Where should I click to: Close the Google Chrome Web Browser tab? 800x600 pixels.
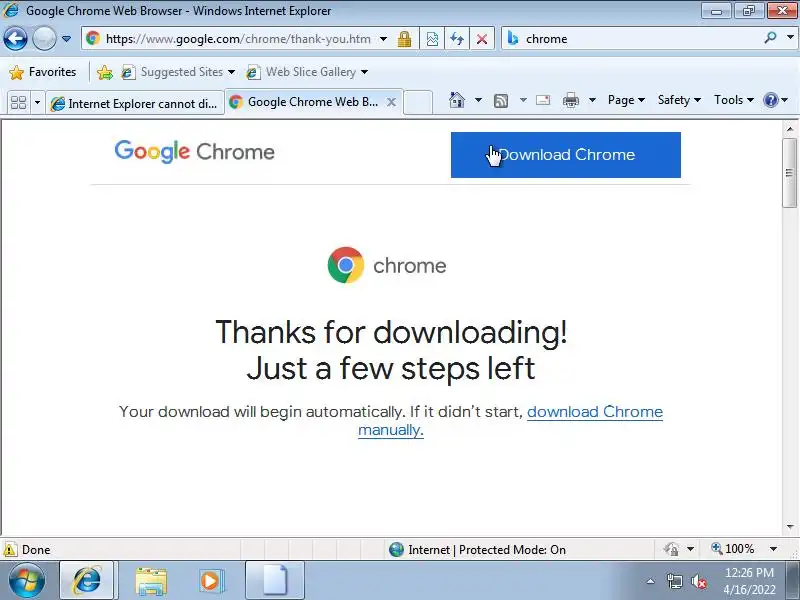[391, 102]
